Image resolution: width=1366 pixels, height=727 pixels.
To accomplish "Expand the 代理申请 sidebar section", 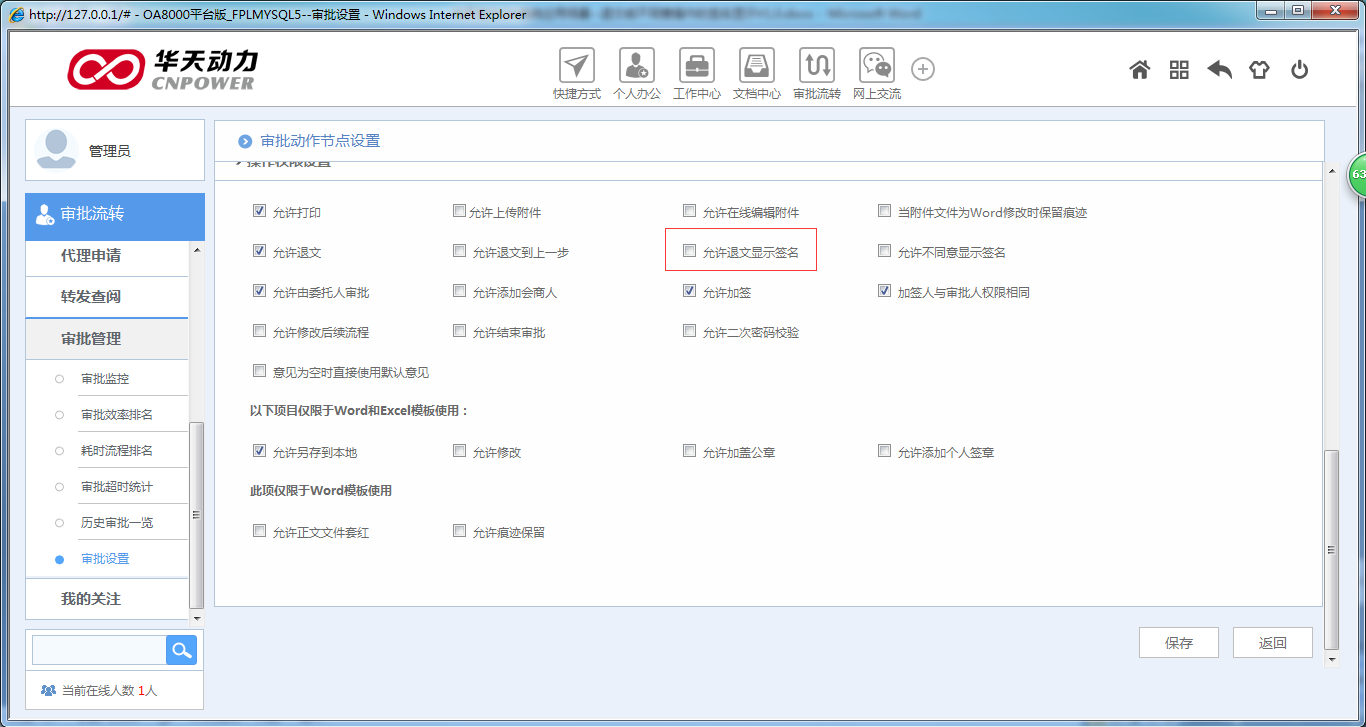I will [x=91, y=256].
